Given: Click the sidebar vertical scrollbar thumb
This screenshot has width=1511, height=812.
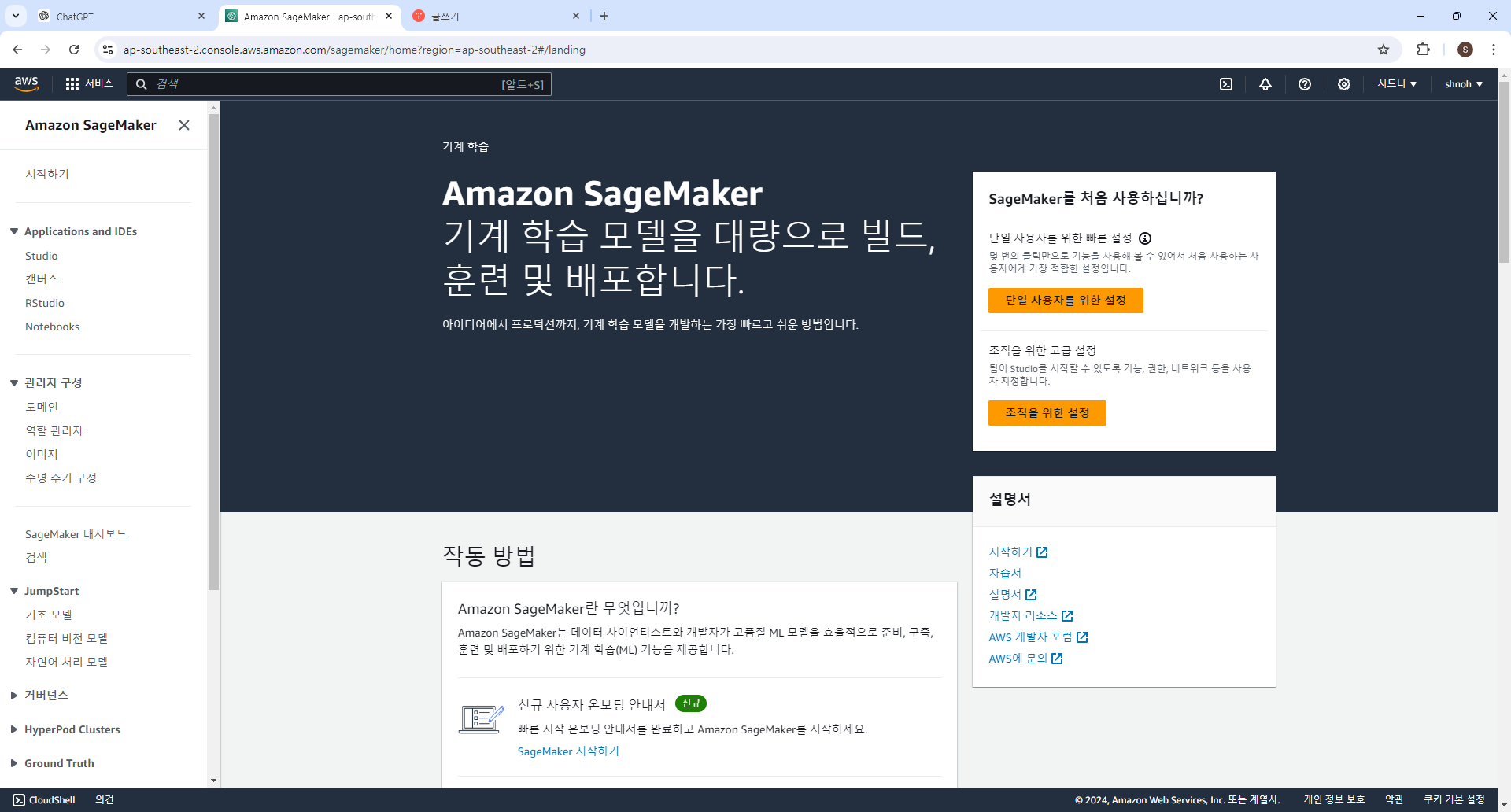Looking at the screenshot, I should click(x=213, y=350).
